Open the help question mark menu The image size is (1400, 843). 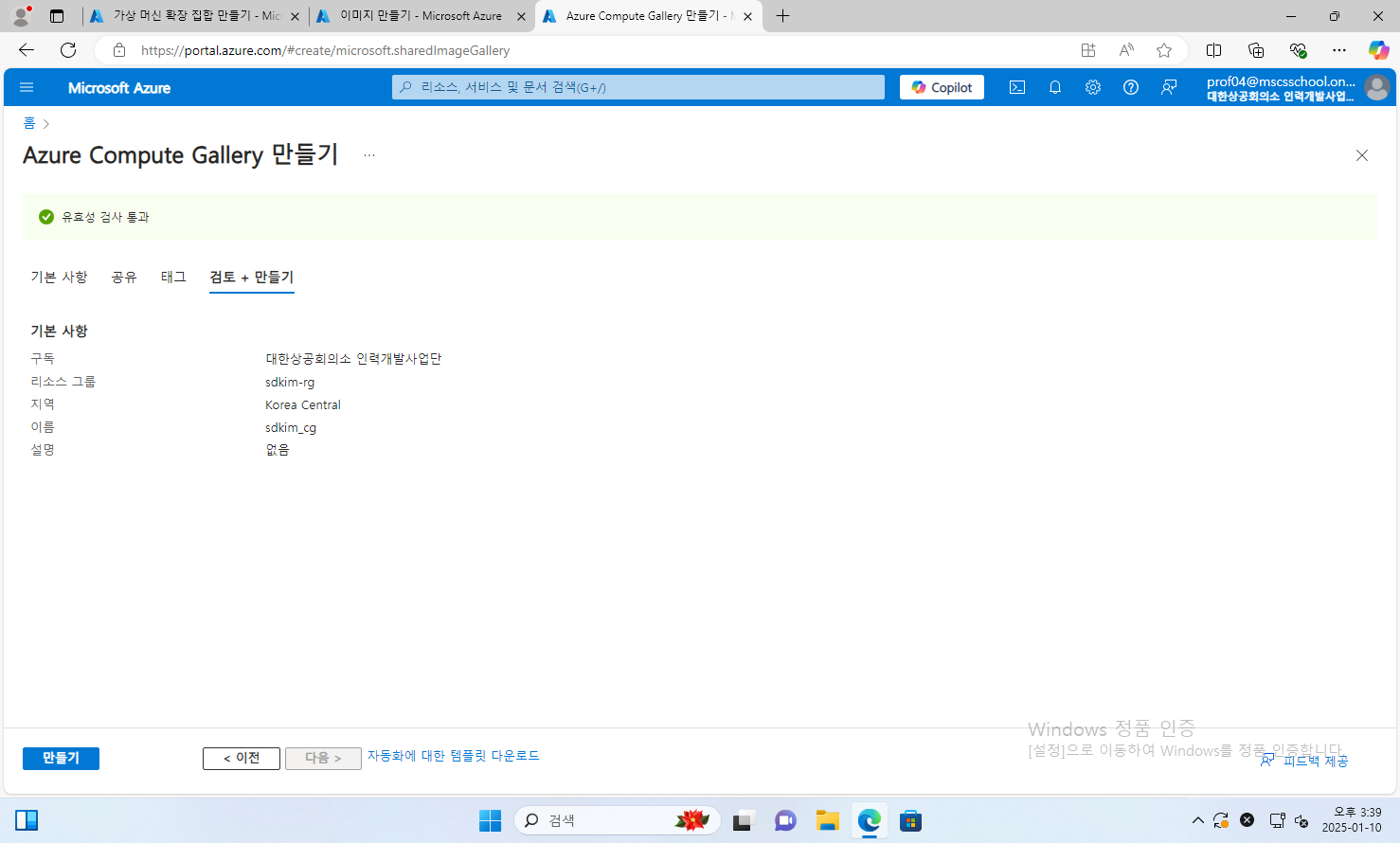[x=1131, y=87]
